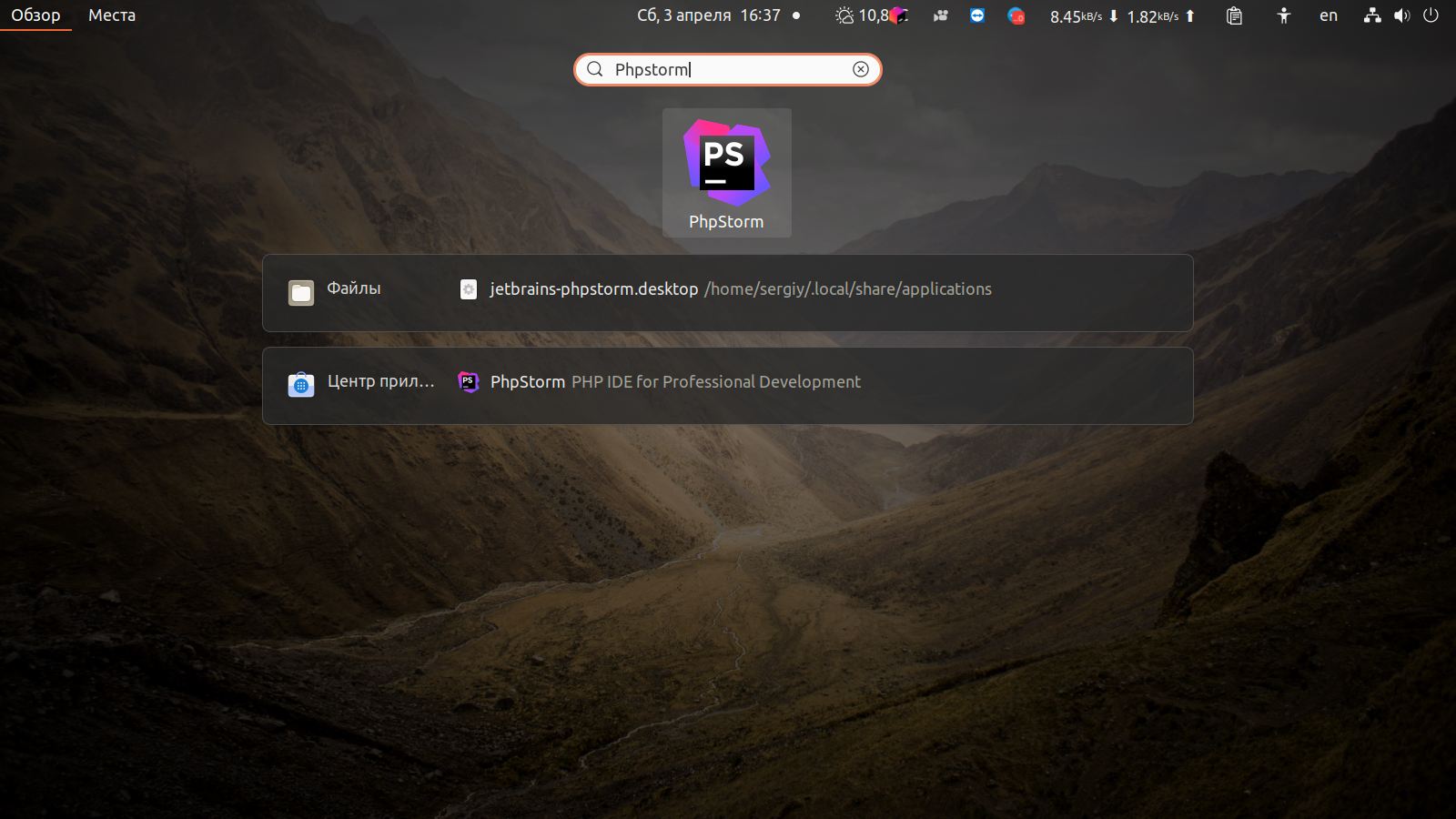The width and height of the screenshot is (1456, 819).
Task: Click the video camera tray icon
Action: pos(941,15)
